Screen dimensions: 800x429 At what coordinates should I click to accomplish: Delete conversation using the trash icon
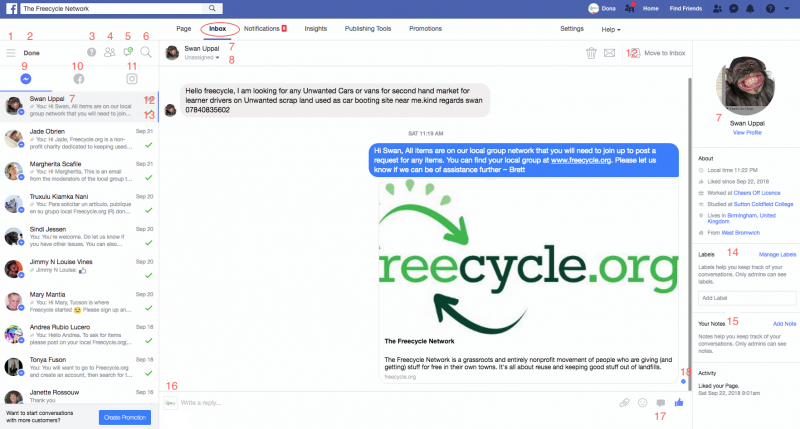[591, 52]
